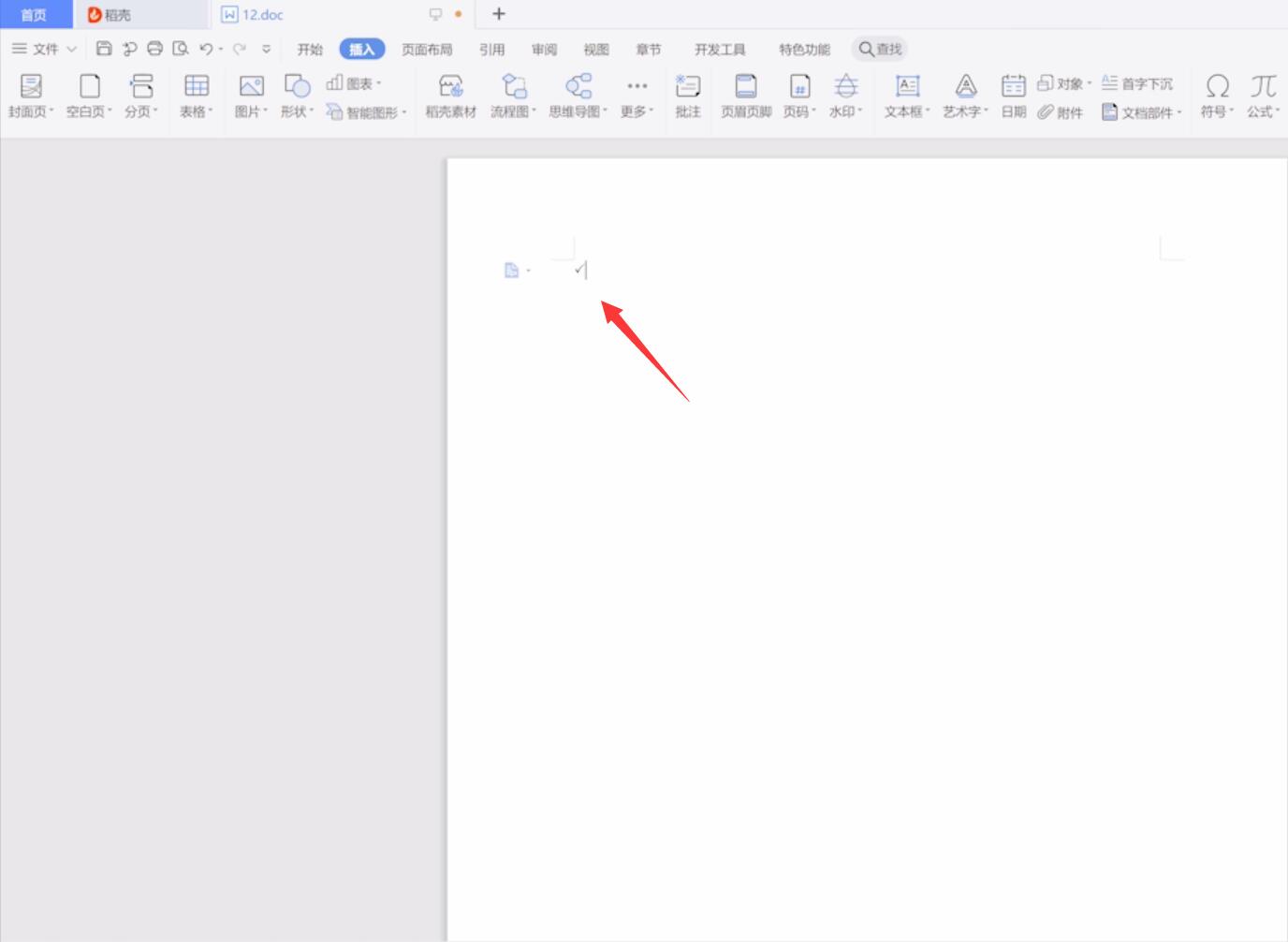Insert a table (表格)

pyautogui.click(x=197, y=96)
